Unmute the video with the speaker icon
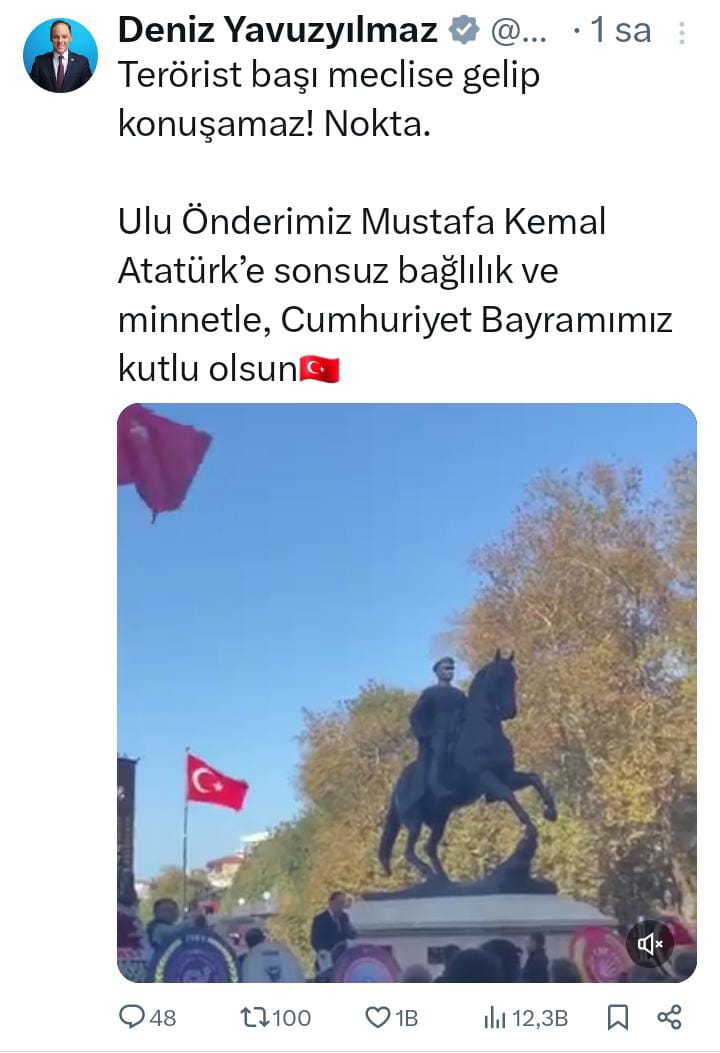Screen dimensions: 720x1053 (x=650, y=944)
